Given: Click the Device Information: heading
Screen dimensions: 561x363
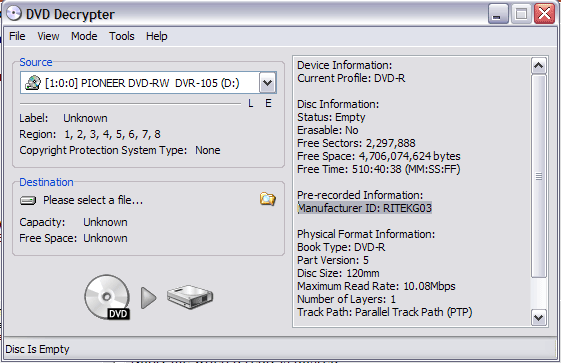Looking at the screenshot, I should pos(345,65).
